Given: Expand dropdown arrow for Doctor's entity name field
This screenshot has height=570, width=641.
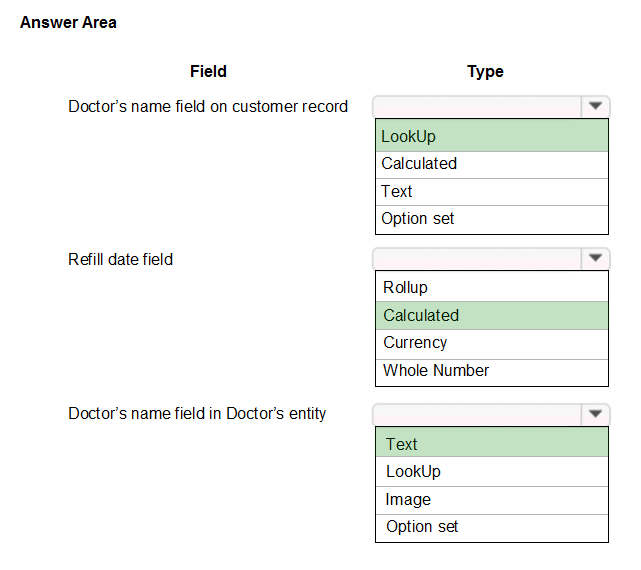Looking at the screenshot, I should pos(595,414).
